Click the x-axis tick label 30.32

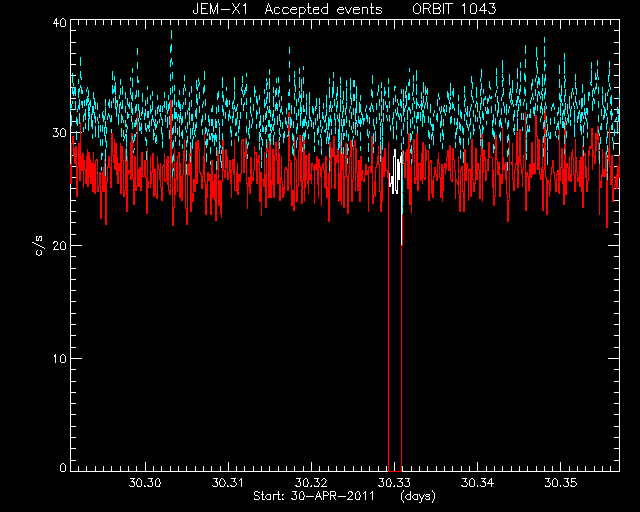click(311, 483)
